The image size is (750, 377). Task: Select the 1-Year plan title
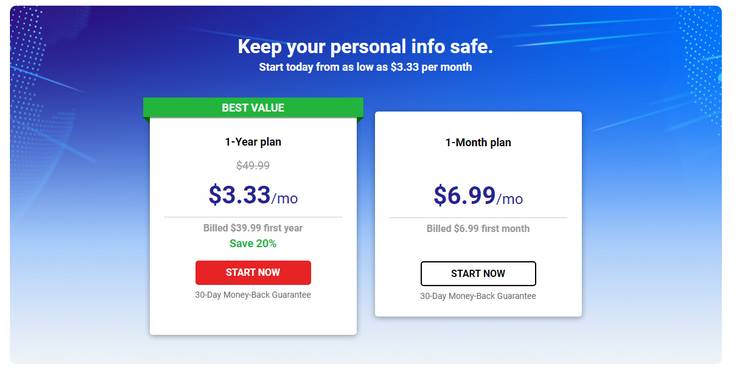point(253,142)
